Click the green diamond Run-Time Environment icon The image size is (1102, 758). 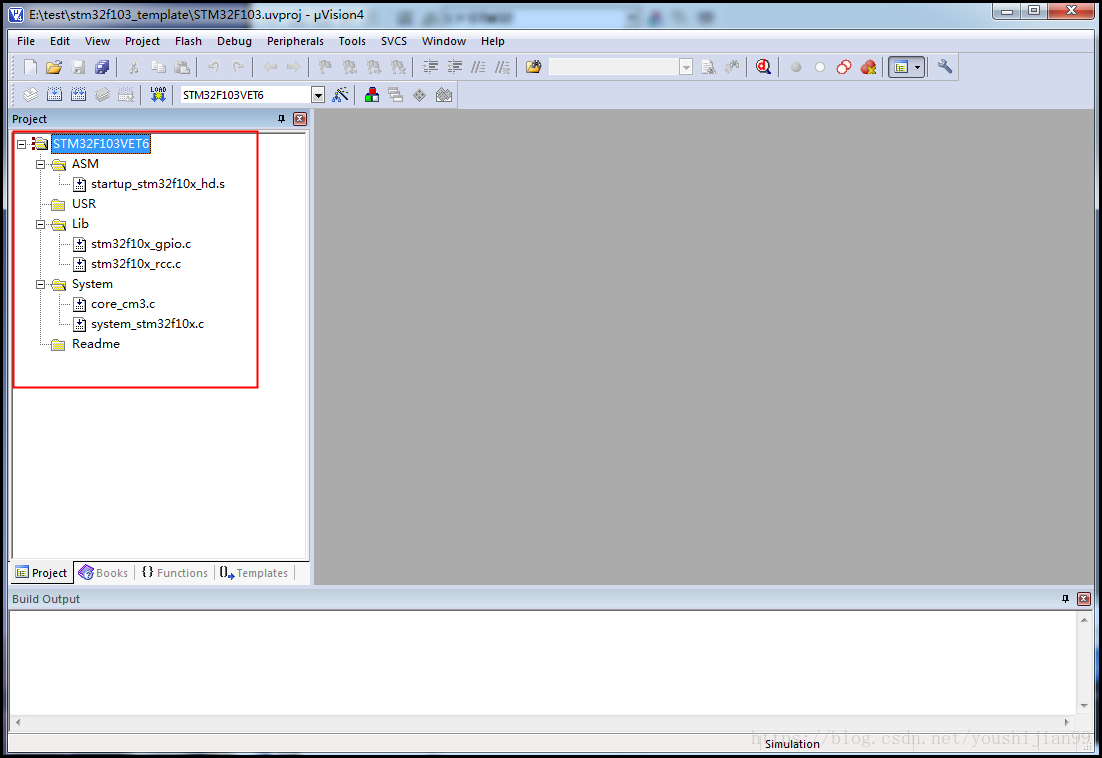tap(420, 95)
